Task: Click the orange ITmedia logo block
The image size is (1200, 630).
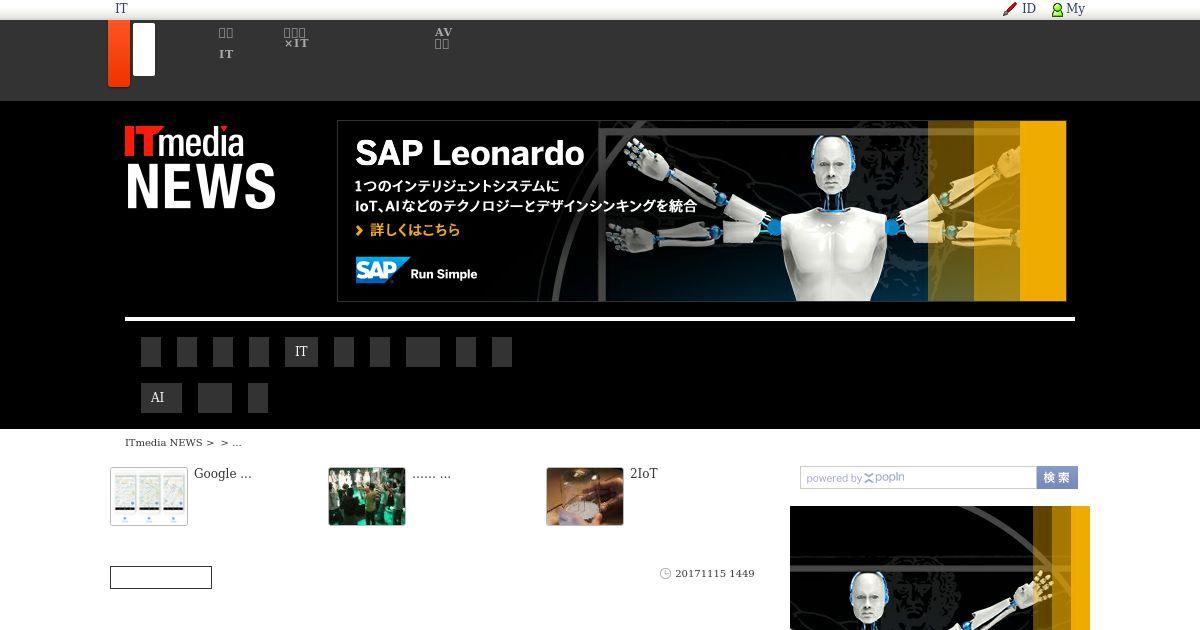Action: (119, 54)
